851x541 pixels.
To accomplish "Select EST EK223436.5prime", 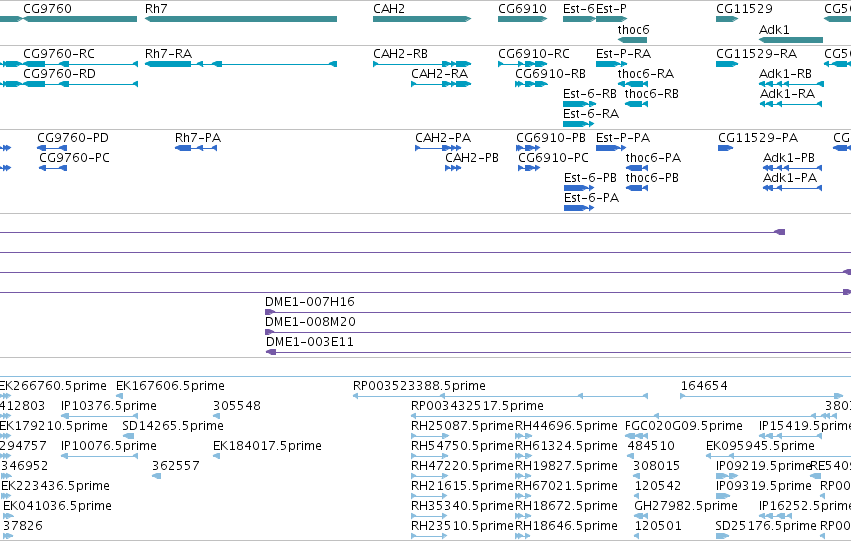I will (7, 497).
